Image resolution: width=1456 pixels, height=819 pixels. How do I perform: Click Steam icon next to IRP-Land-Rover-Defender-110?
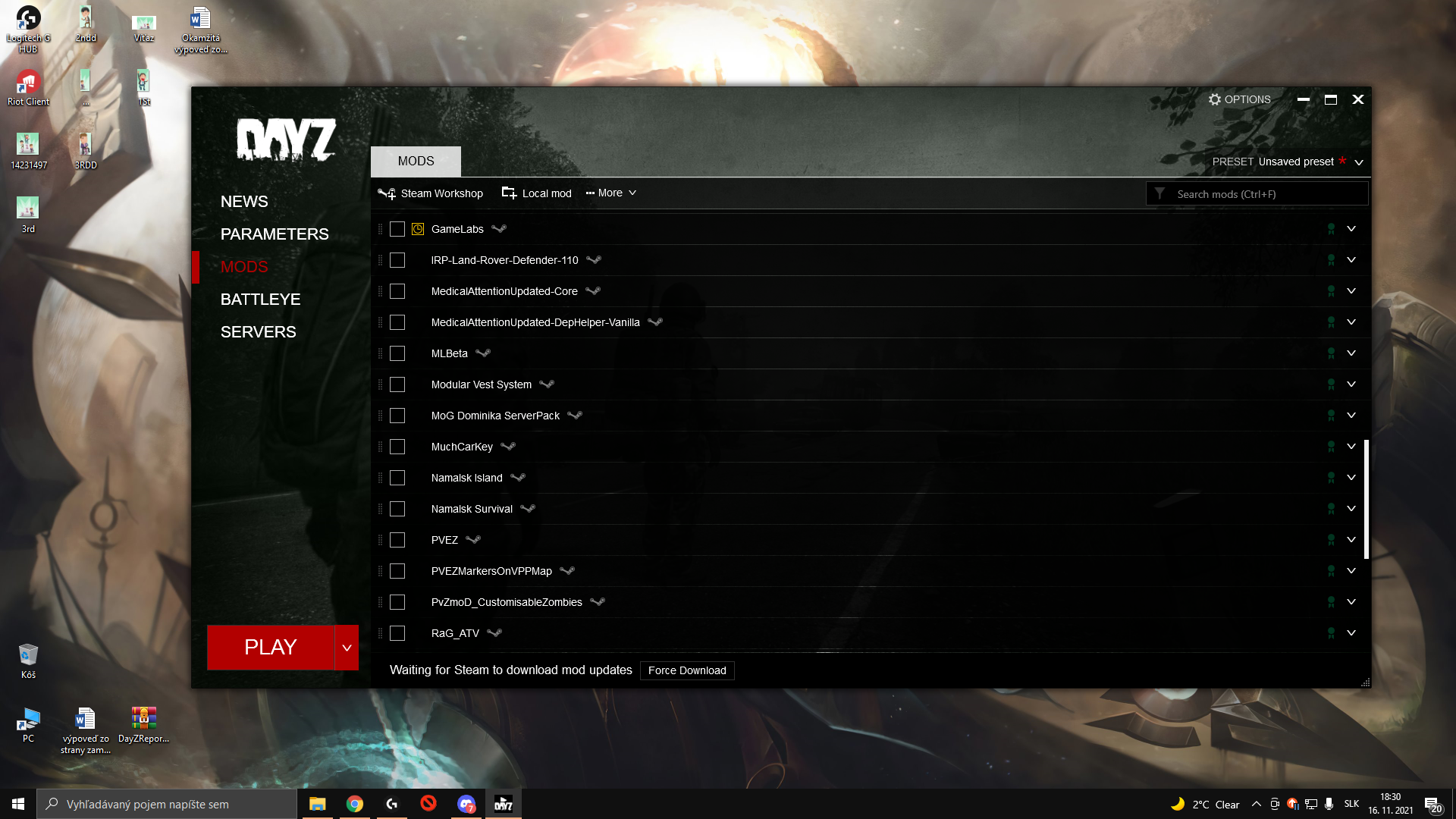pos(594,259)
